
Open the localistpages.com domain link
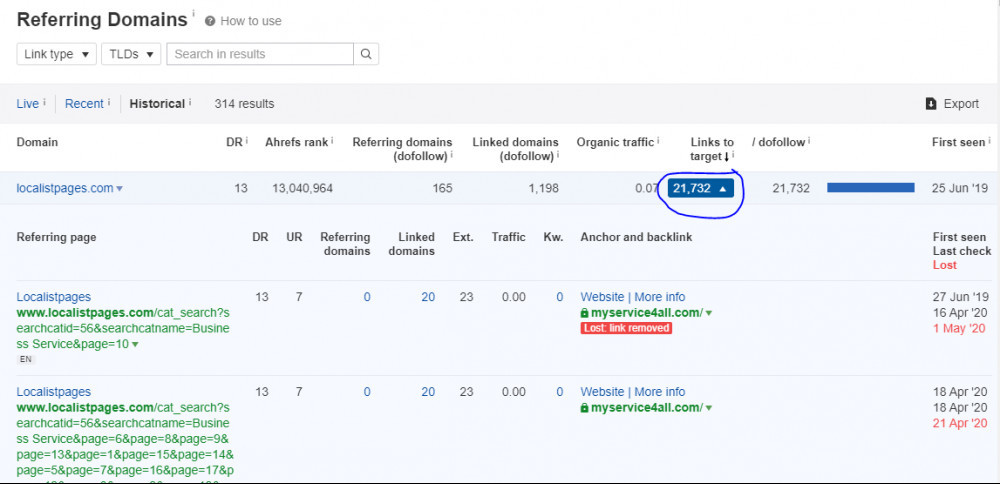pos(65,188)
